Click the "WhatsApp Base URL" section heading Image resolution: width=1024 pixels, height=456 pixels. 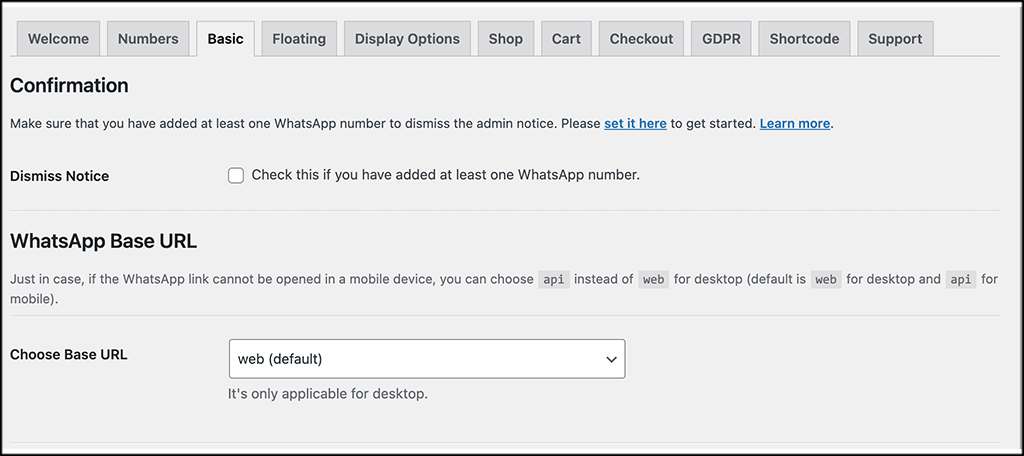coord(104,241)
